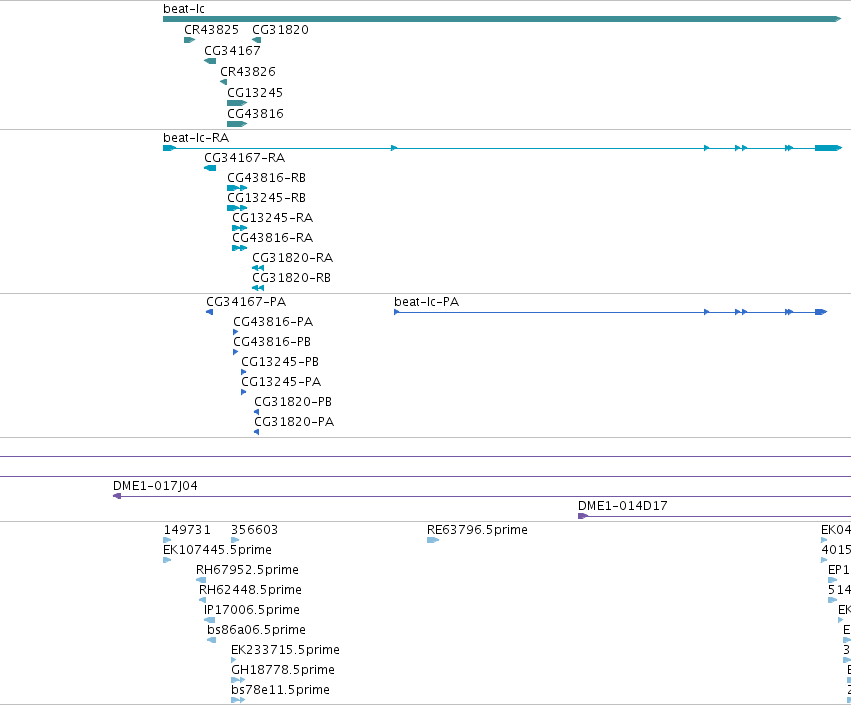
Task: Select the RH67952.5prime EST label
Action: (x=247, y=570)
